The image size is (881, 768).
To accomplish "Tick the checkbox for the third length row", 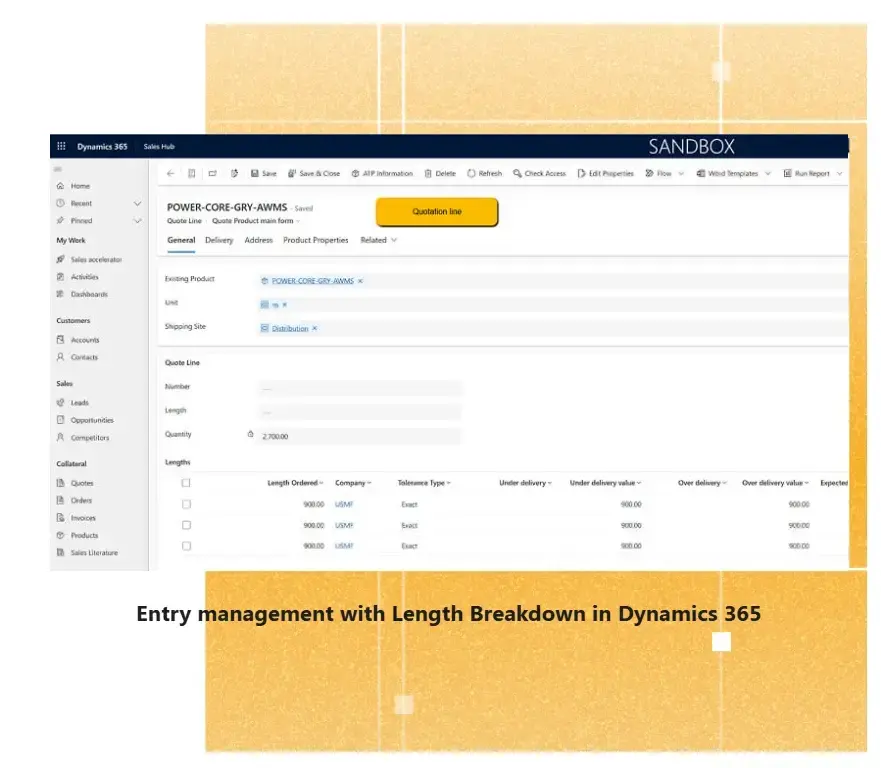I will tap(186, 546).
